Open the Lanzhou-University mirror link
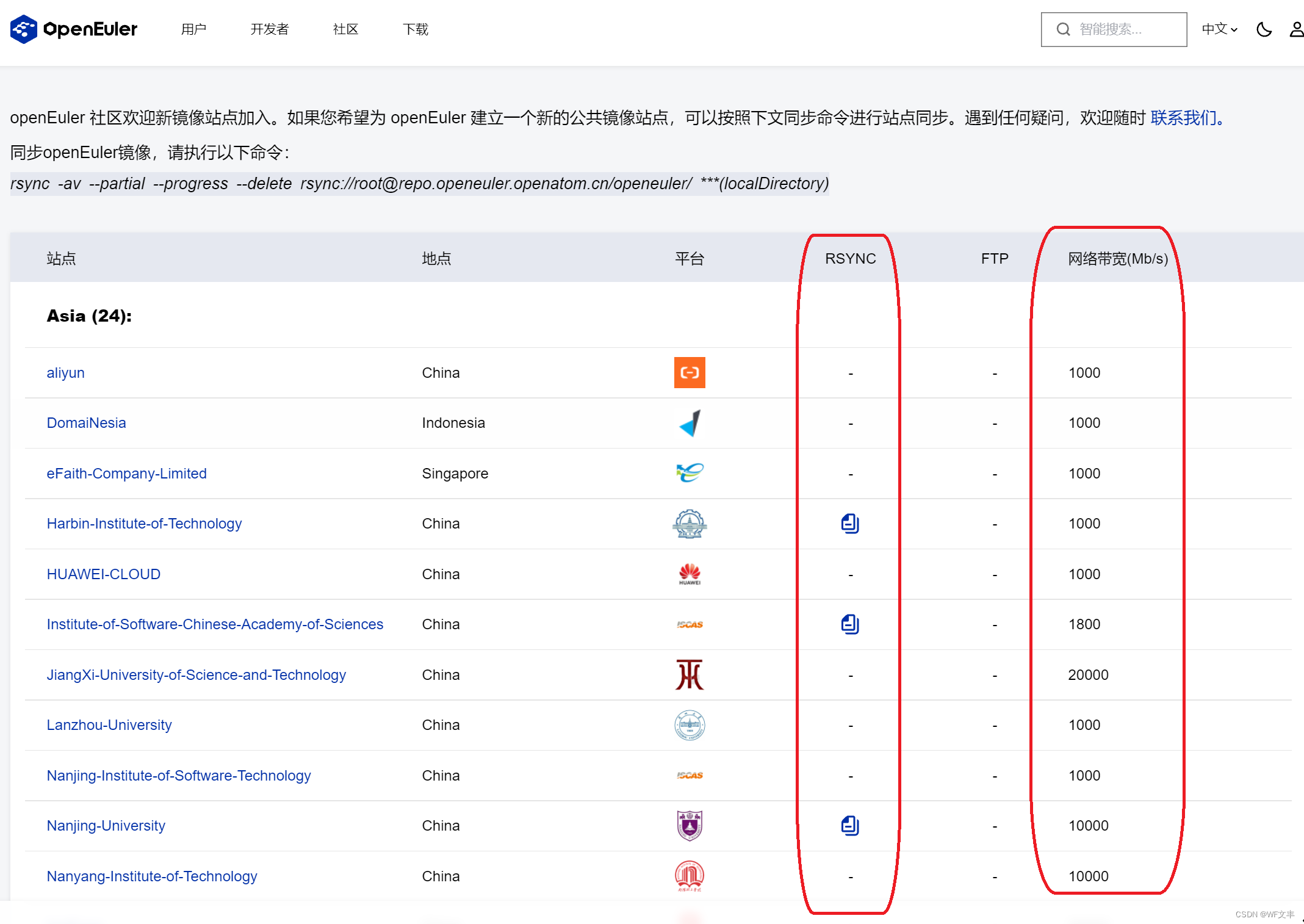Viewport: 1304px width, 924px height. [x=109, y=725]
